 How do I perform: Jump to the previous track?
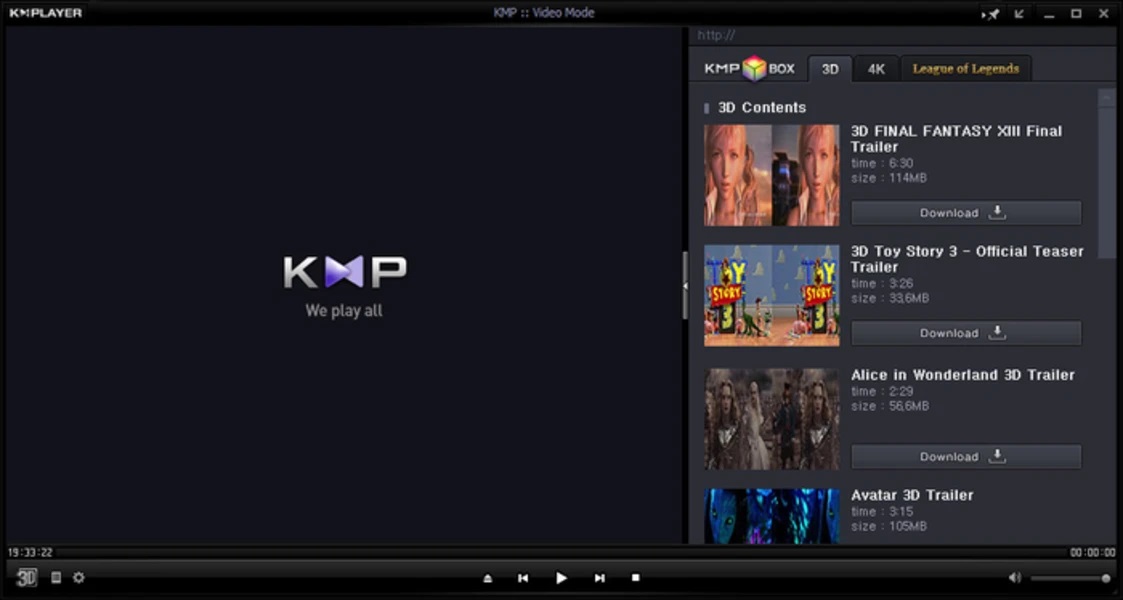pos(523,577)
